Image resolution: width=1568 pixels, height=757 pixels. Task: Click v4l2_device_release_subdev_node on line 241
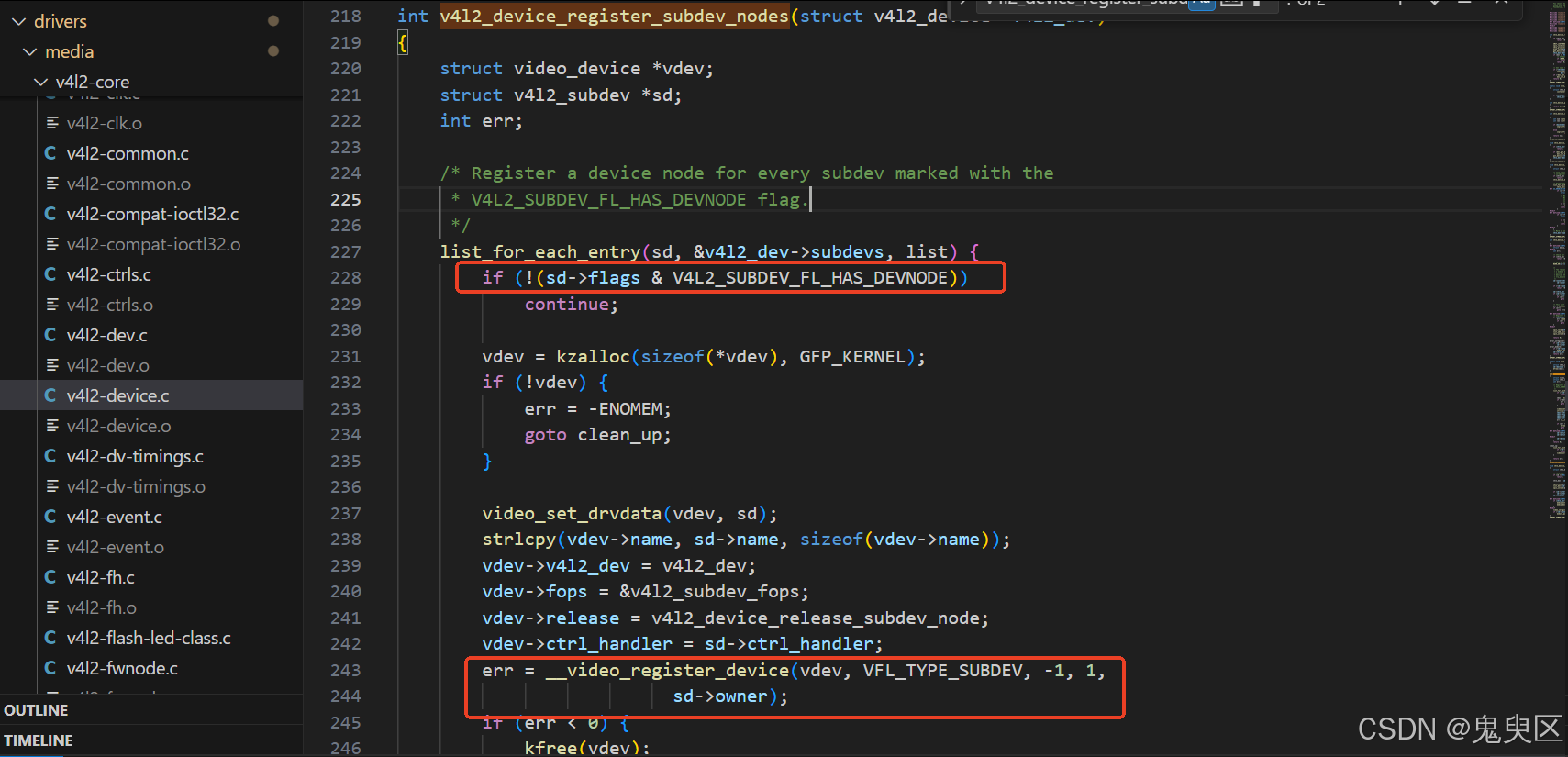click(x=815, y=618)
